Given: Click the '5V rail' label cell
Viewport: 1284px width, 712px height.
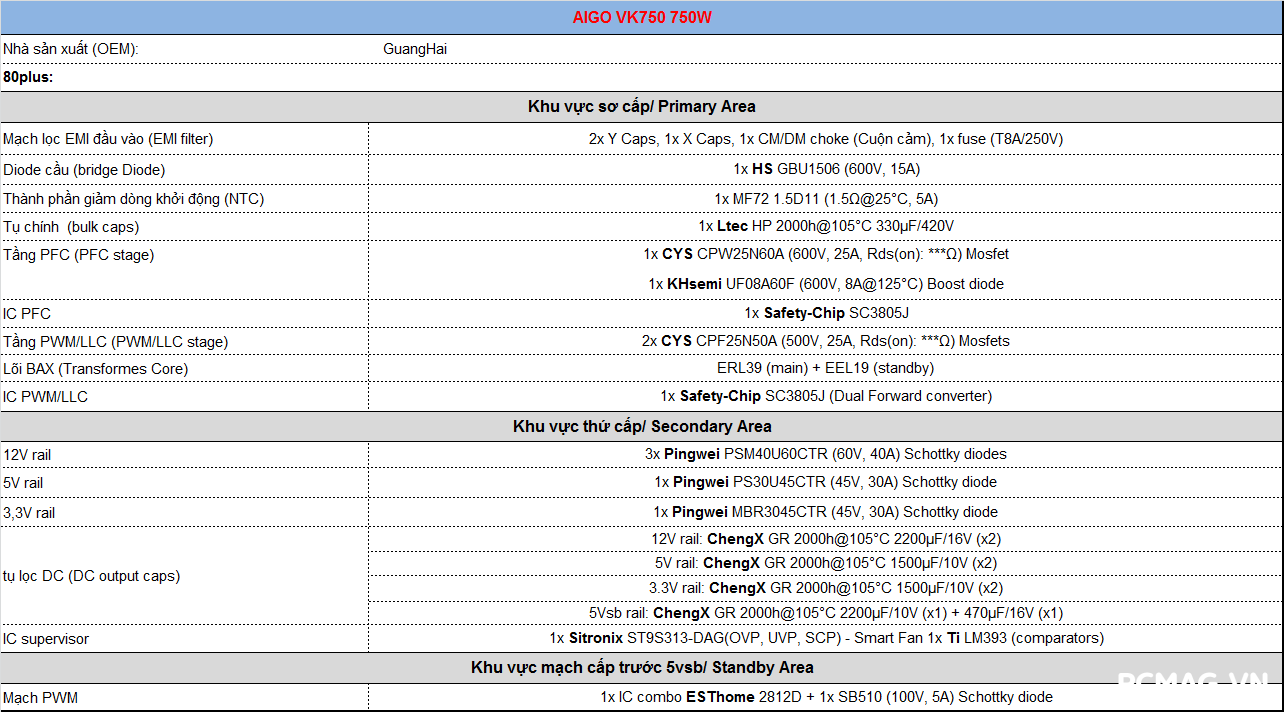Looking at the screenshot, I should tap(23, 482).
